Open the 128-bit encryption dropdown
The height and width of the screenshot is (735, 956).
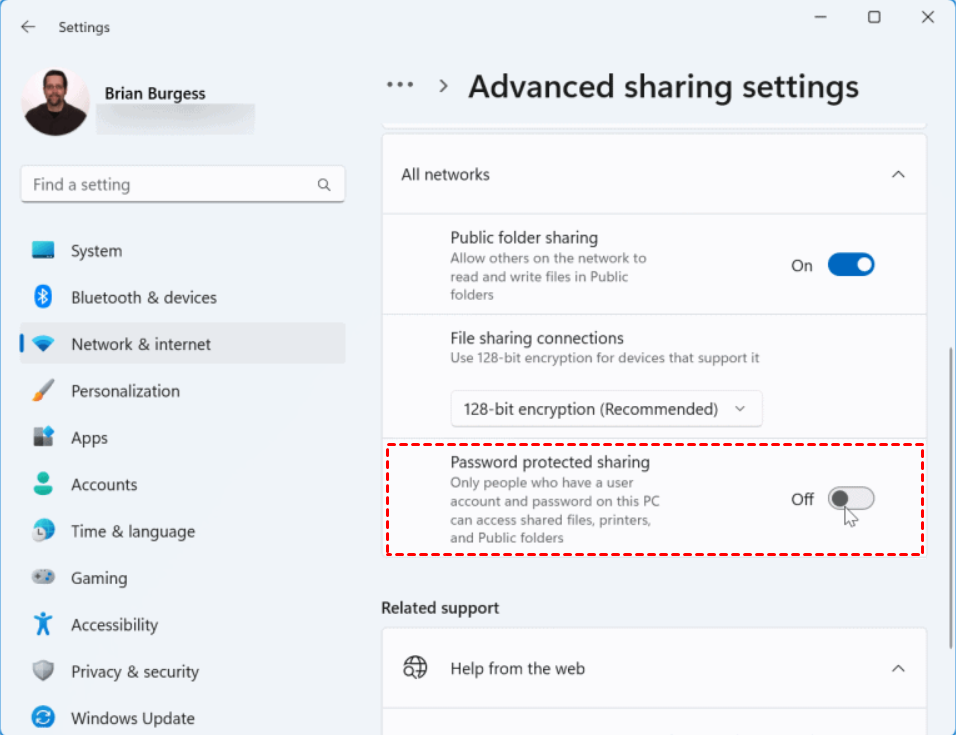[606, 409]
